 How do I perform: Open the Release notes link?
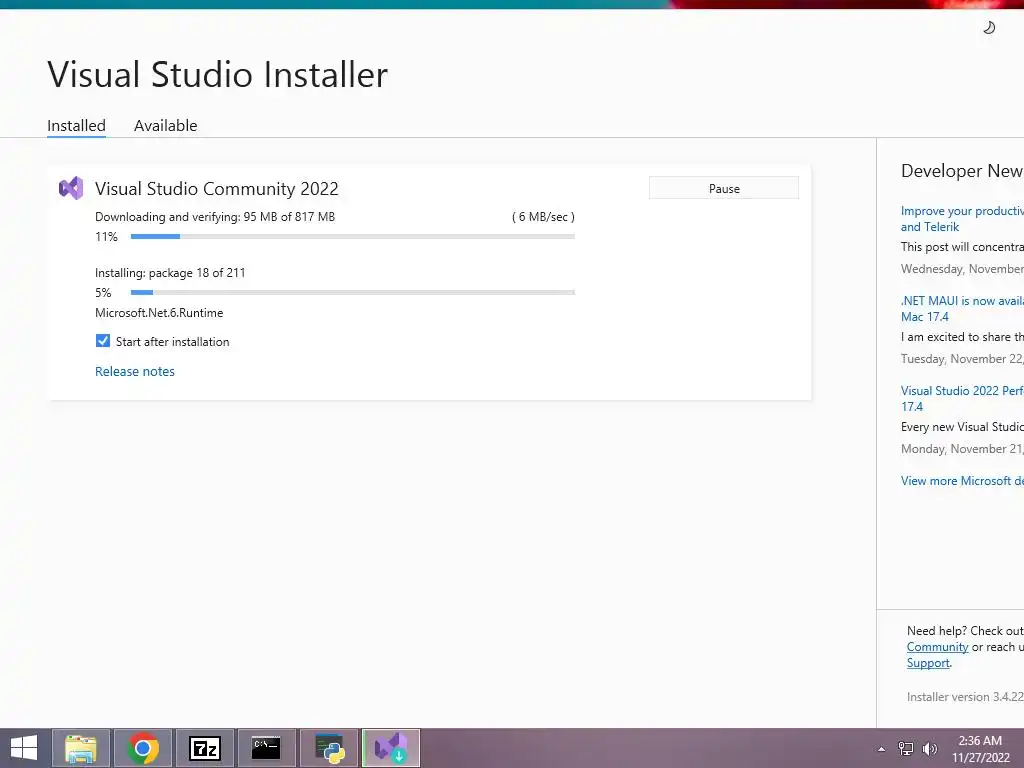(x=135, y=371)
